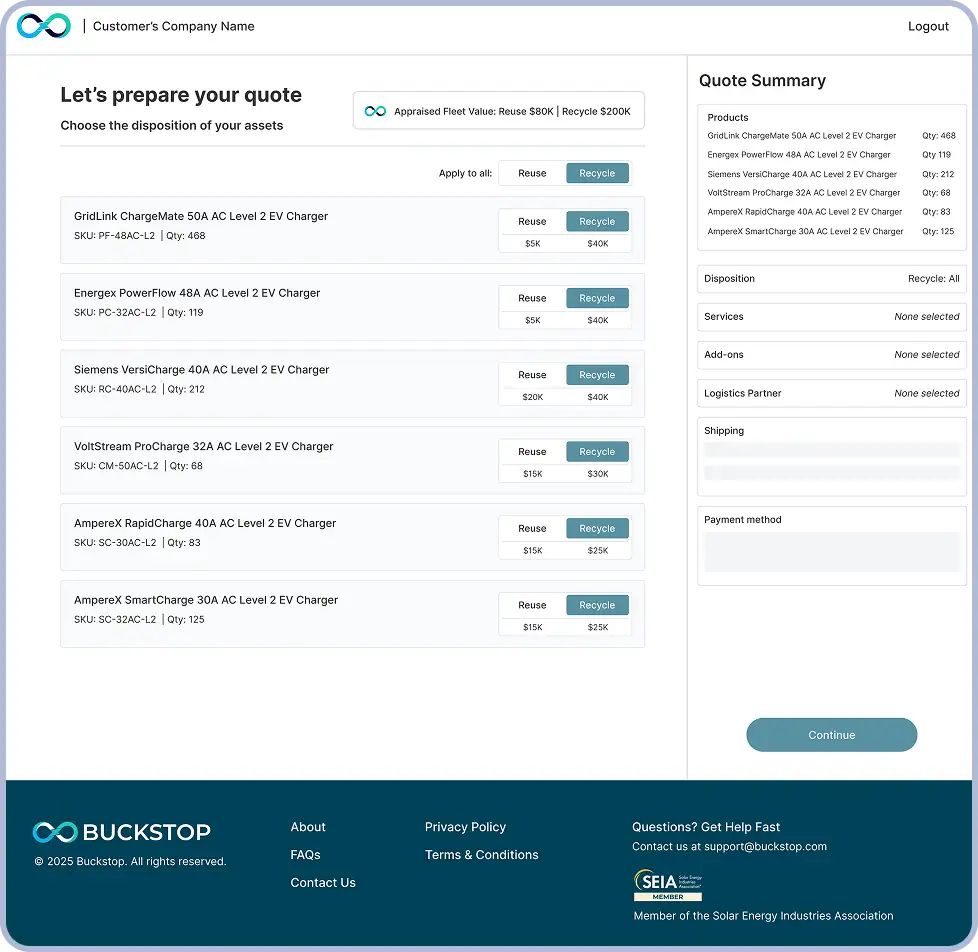Click Siemens VersiCharge entry in Quote Summary

801,174
